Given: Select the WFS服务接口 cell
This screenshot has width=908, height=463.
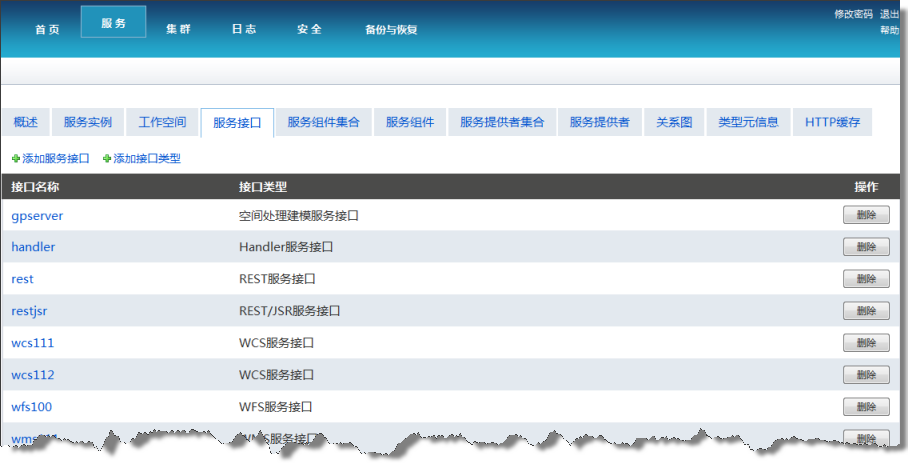Looking at the screenshot, I should pyautogui.click(x=276, y=407).
